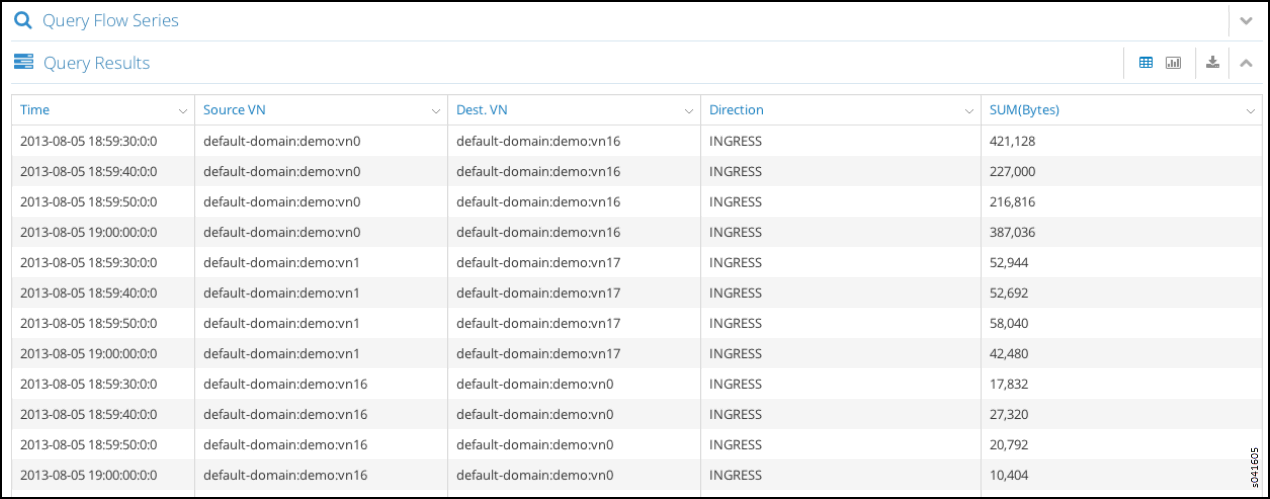
Task: Click the cell showing 10,404 bytes
Action: (x=1009, y=475)
